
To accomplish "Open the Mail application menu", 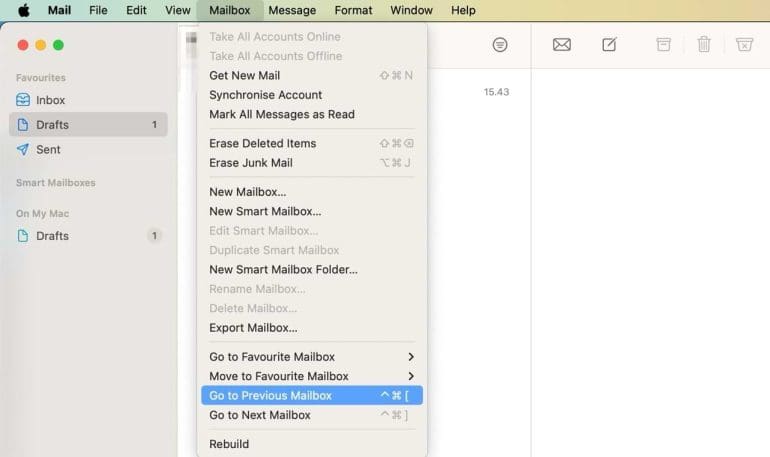I will pyautogui.click(x=59, y=10).
